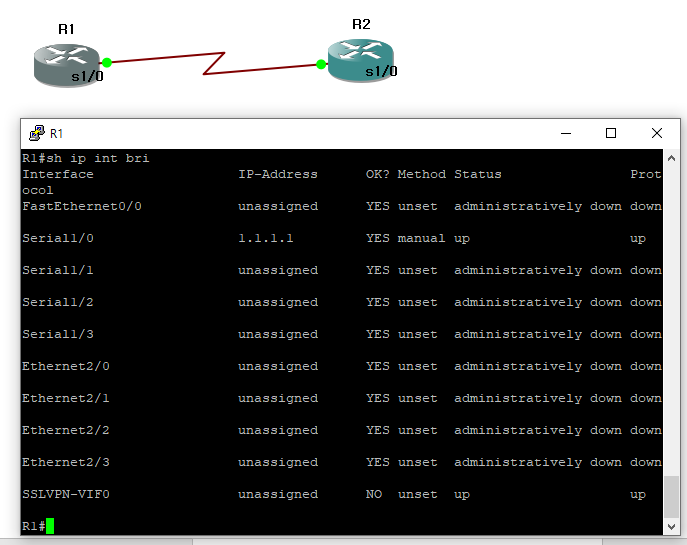Click green link status dot near R2

321,64
